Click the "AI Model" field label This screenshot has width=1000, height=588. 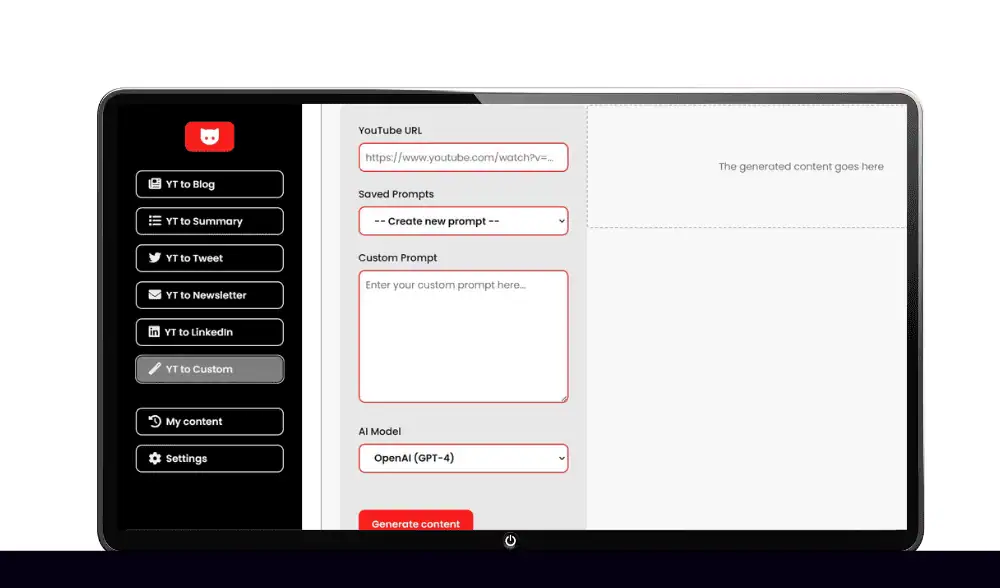click(379, 431)
